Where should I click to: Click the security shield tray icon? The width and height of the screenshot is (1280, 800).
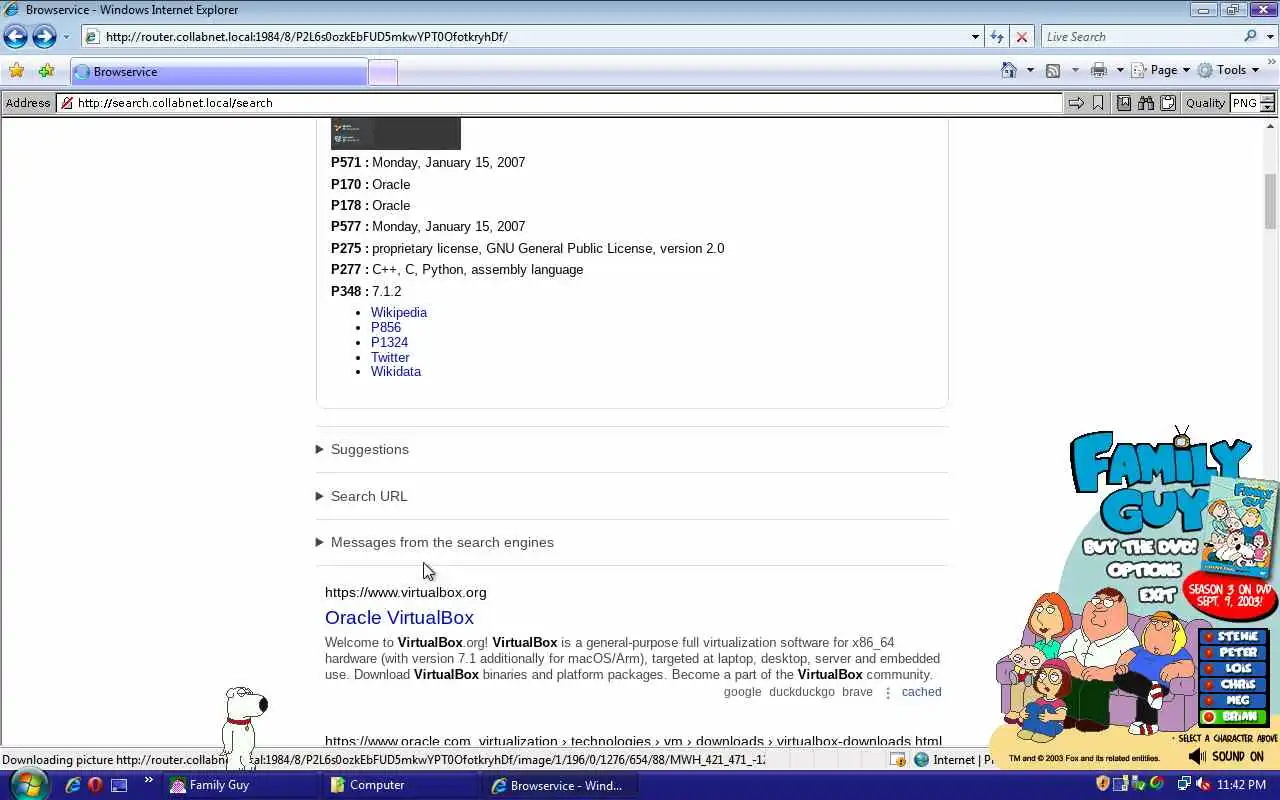(x=1103, y=784)
